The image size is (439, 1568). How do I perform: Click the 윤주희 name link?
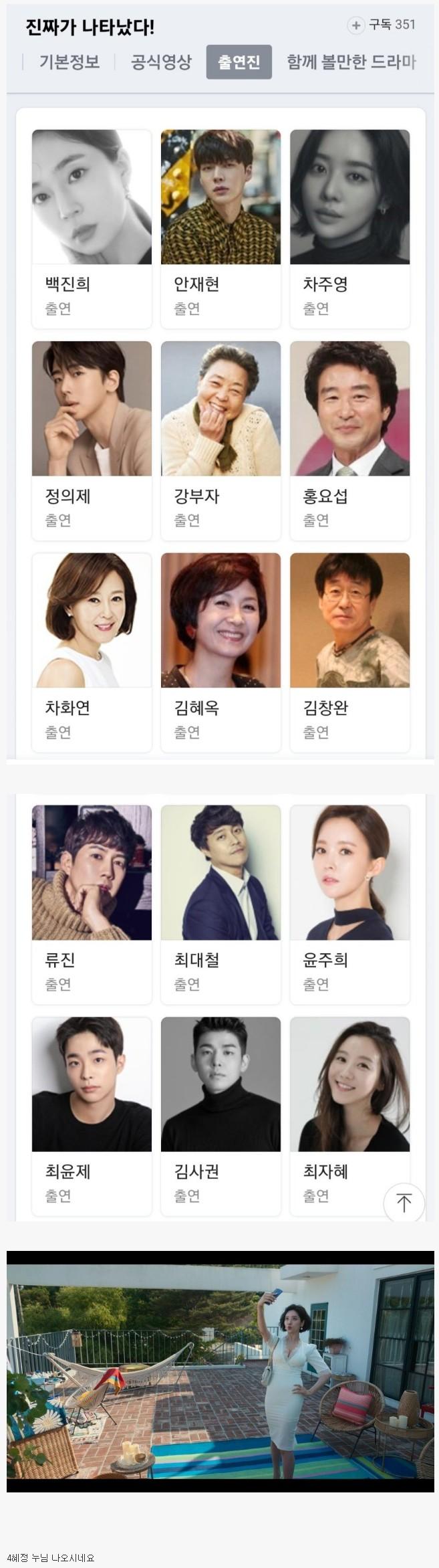pyautogui.click(x=325, y=959)
